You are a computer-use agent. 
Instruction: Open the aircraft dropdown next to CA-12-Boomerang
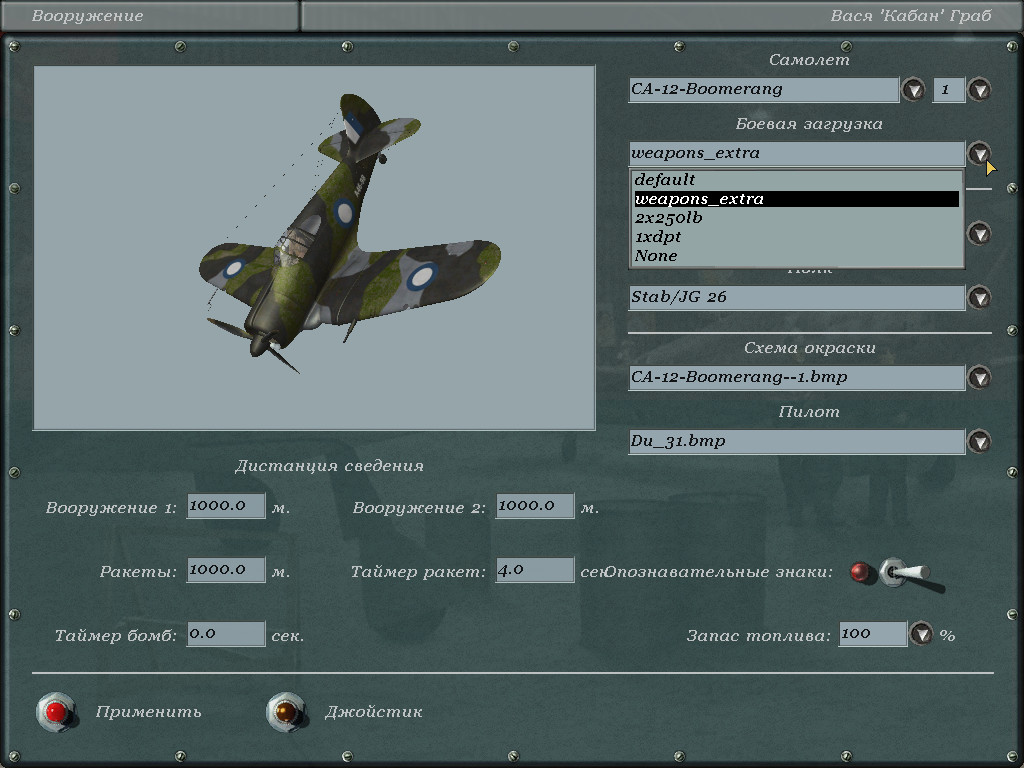tap(913, 89)
